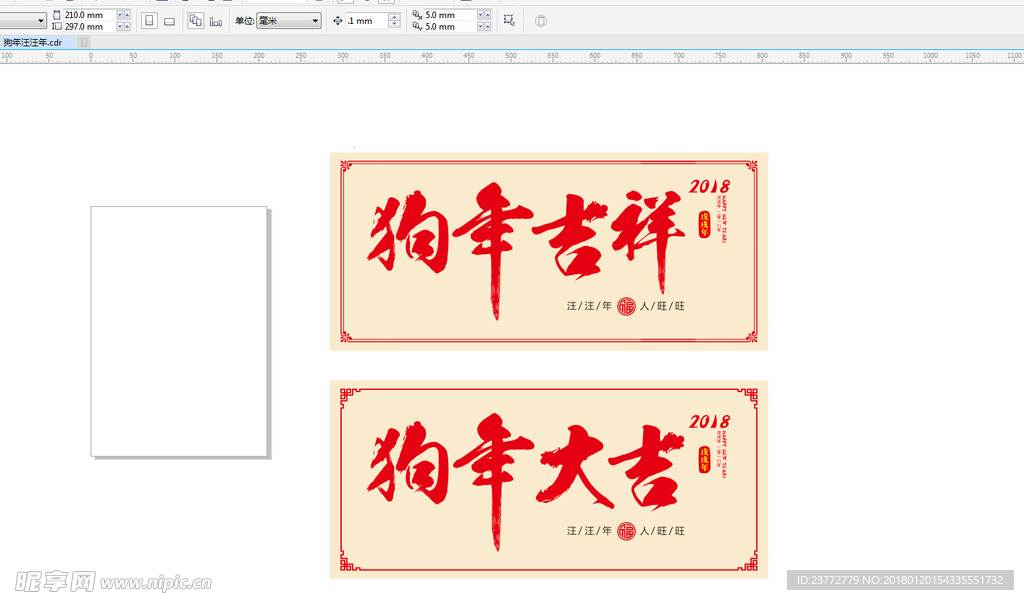
Task: Open the 单位 units dropdown showing 毫米
Action: tap(287, 19)
